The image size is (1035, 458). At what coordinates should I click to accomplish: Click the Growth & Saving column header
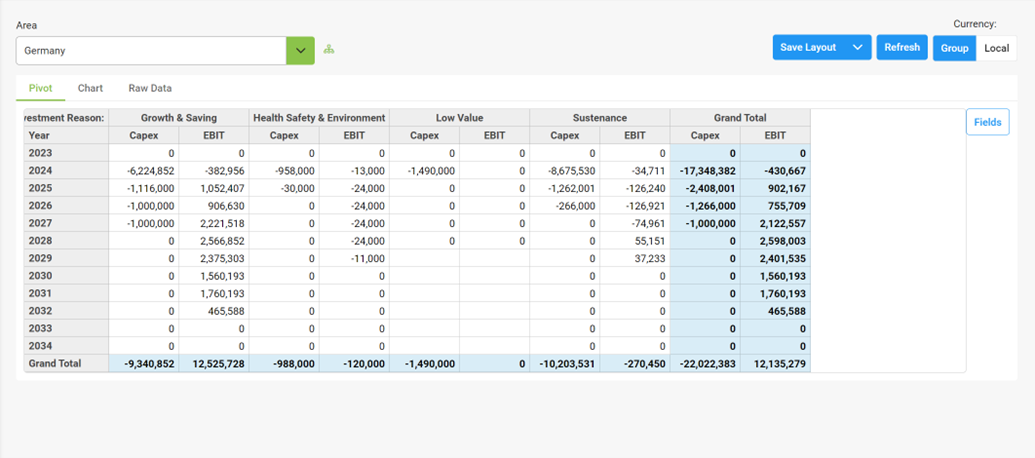coord(179,117)
